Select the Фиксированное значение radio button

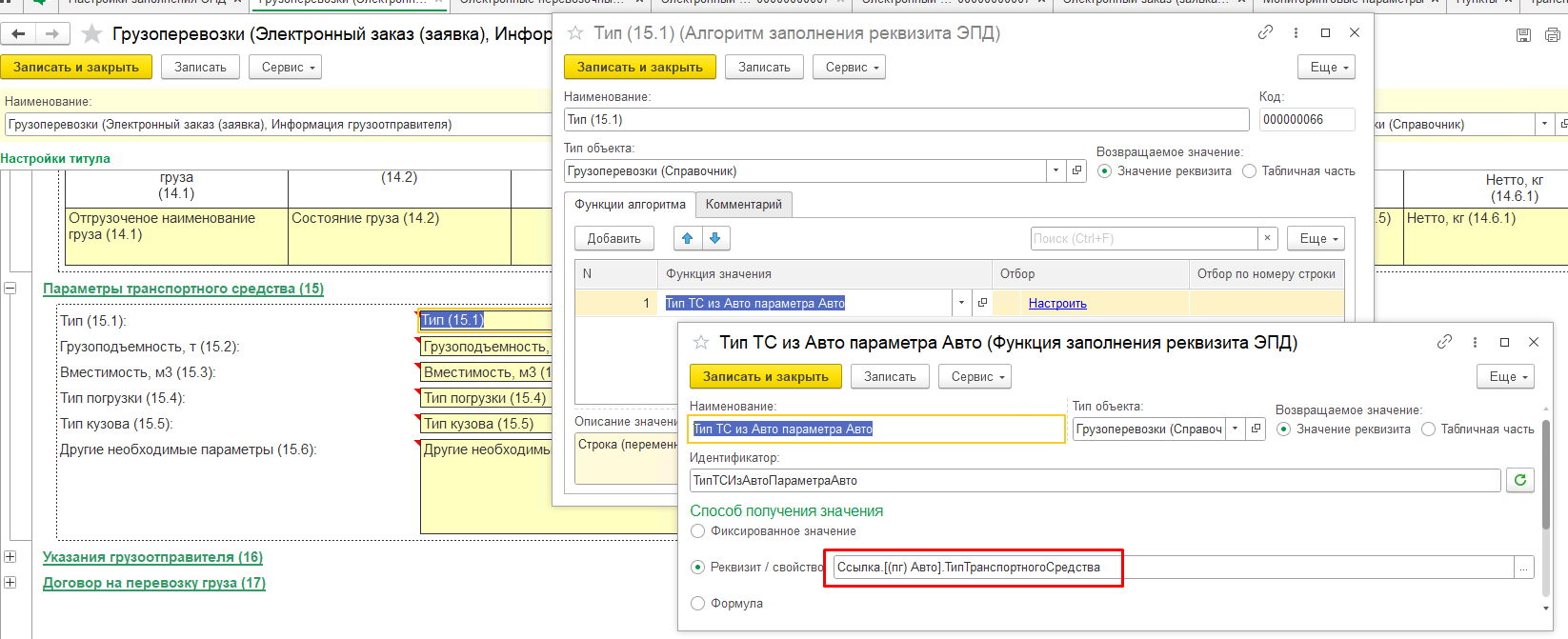[697, 531]
